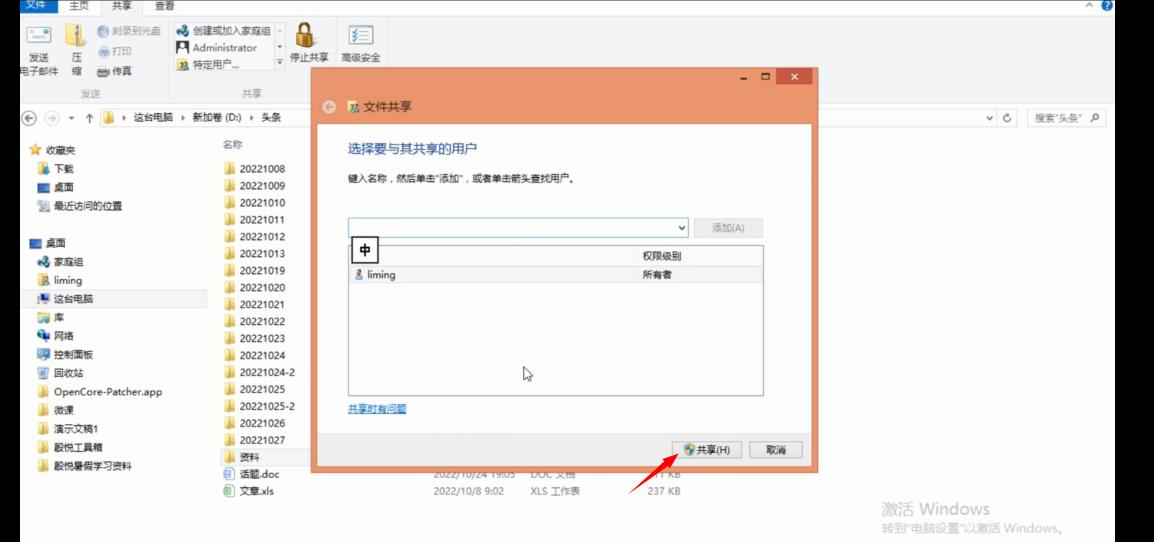Open 网络 in the navigation pane

(56, 336)
